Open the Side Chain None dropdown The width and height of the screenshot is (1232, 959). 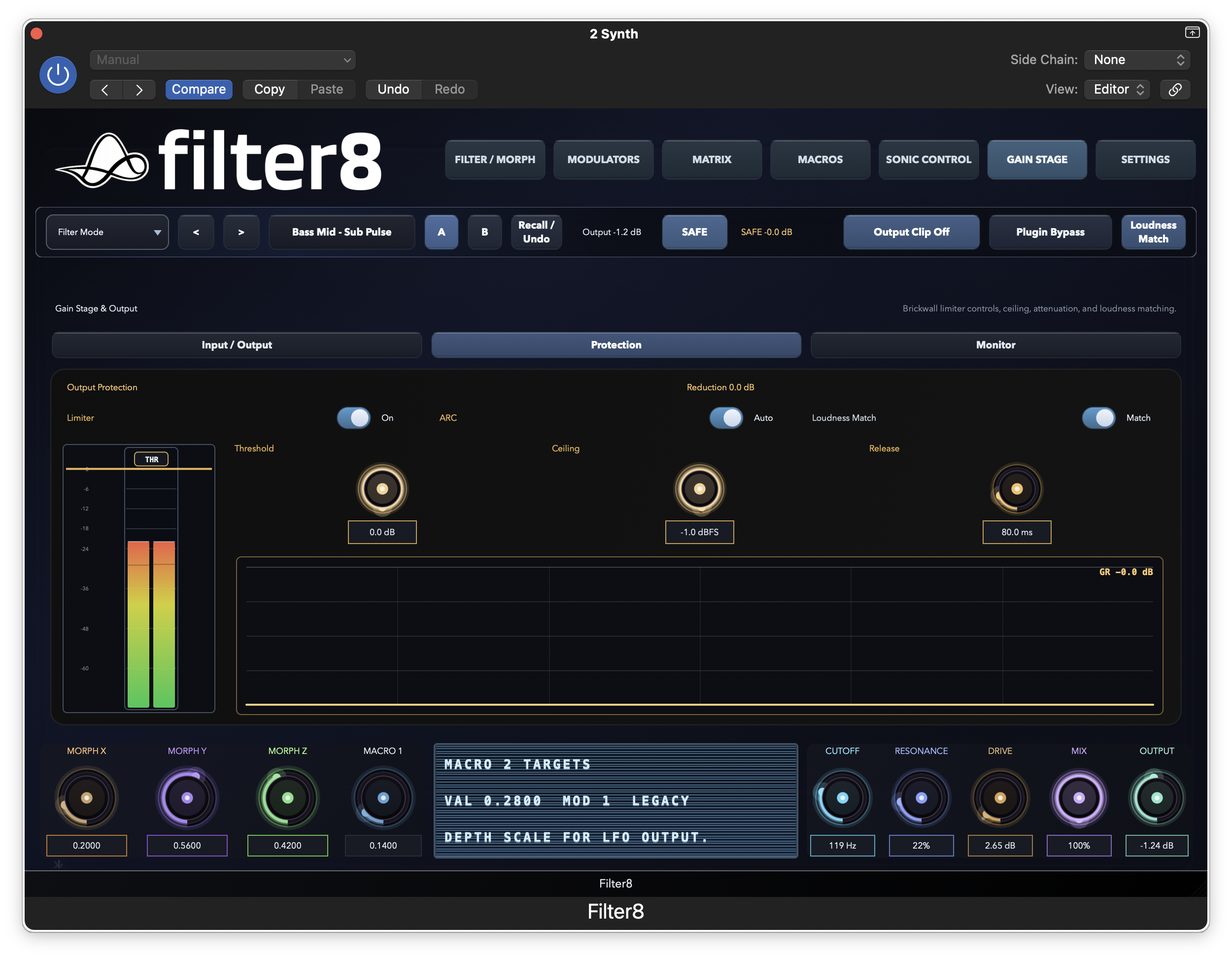(x=1137, y=60)
